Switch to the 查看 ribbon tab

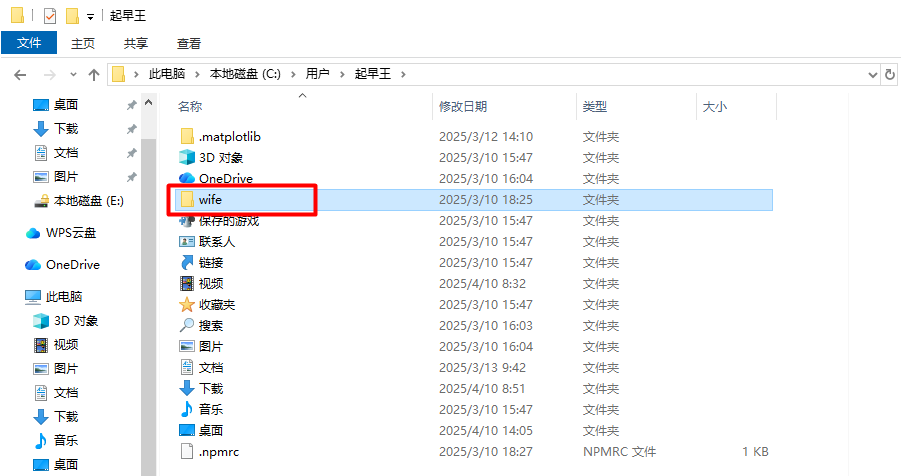[188, 43]
